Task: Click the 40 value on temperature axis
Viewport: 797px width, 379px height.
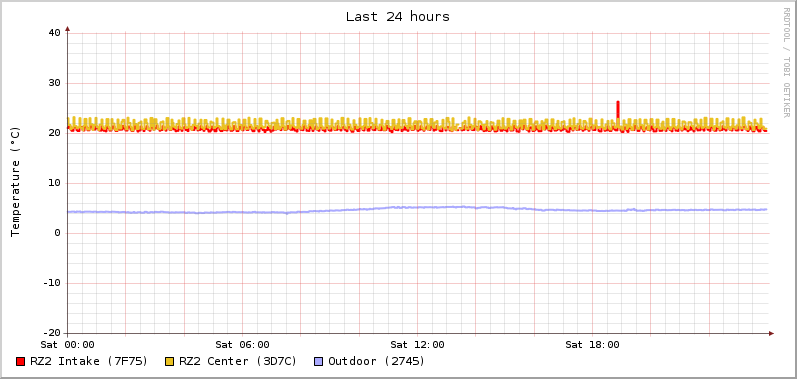Action: (54, 33)
